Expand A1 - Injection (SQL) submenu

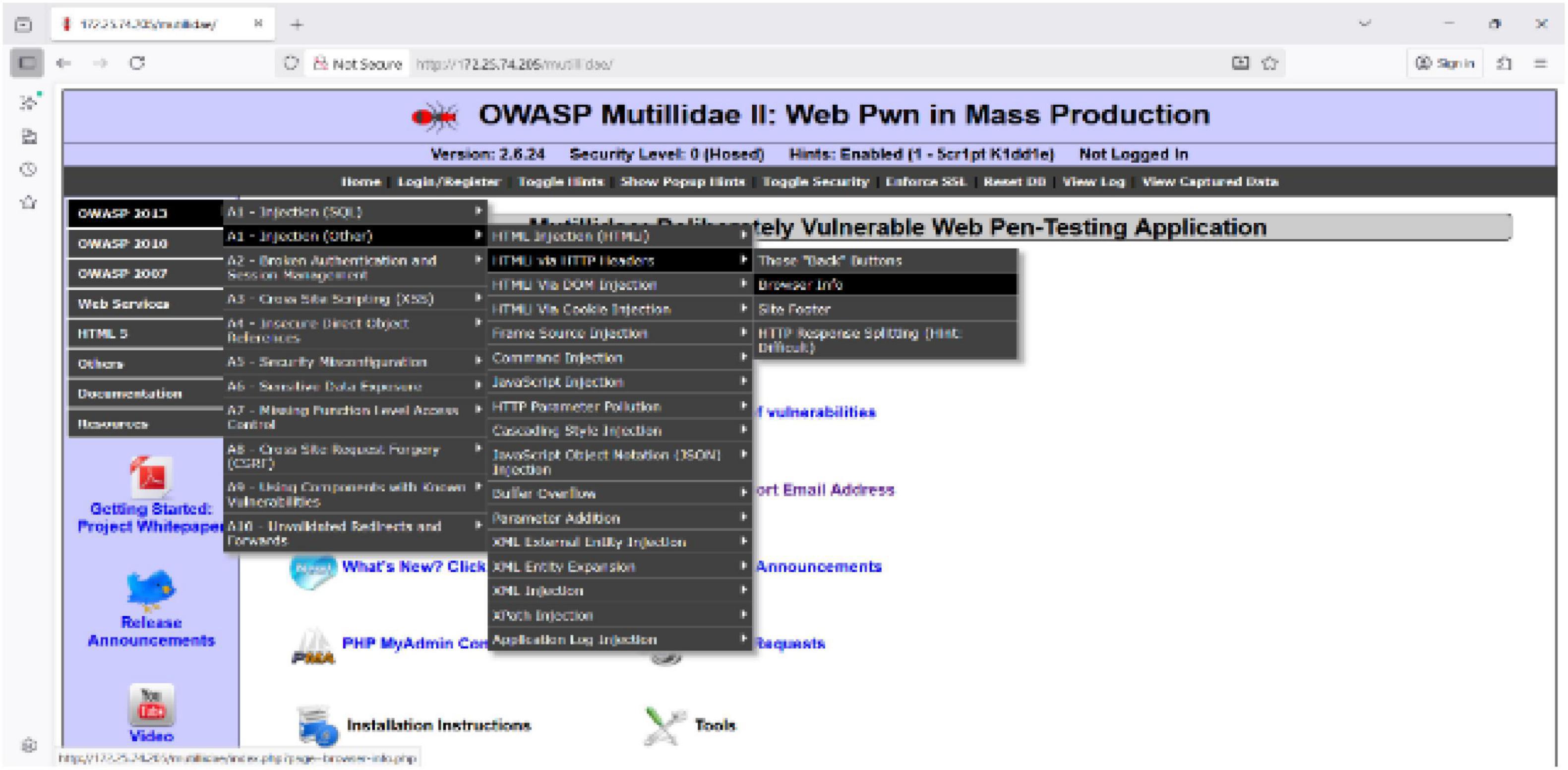pyautogui.click(x=356, y=212)
